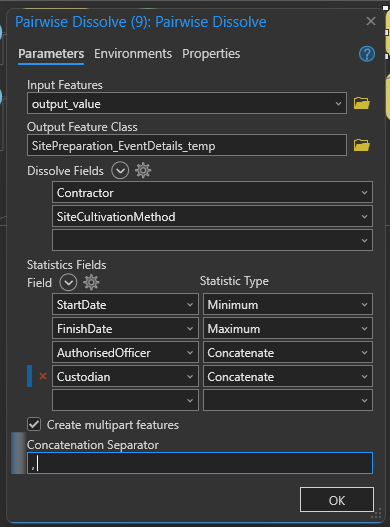This screenshot has height=527, width=390.
Task: Open the Dissolve Fields gear settings icon
Action: pyautogui.click(x=143, y=170)
